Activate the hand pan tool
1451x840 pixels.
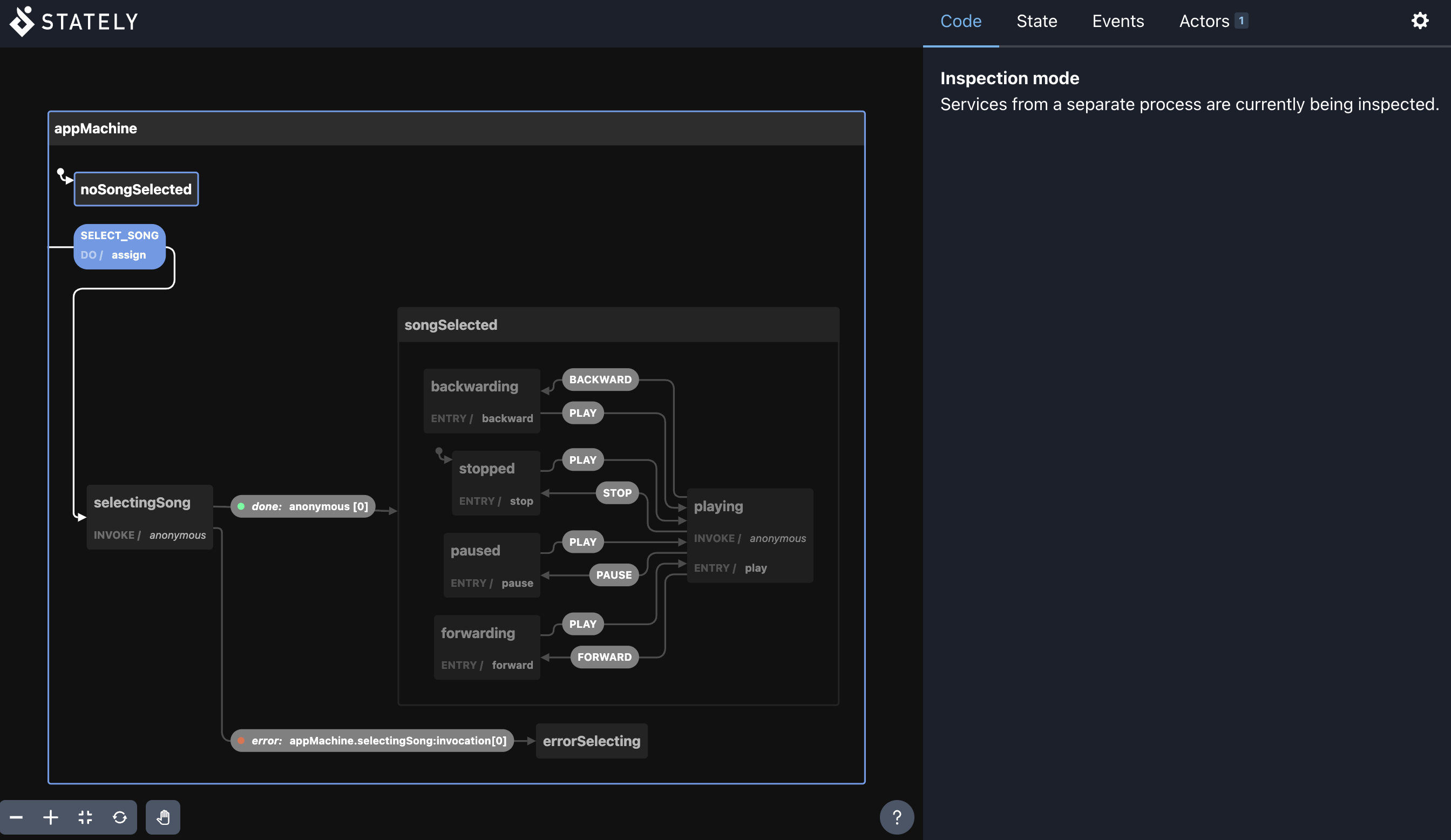tap(162, 817)
